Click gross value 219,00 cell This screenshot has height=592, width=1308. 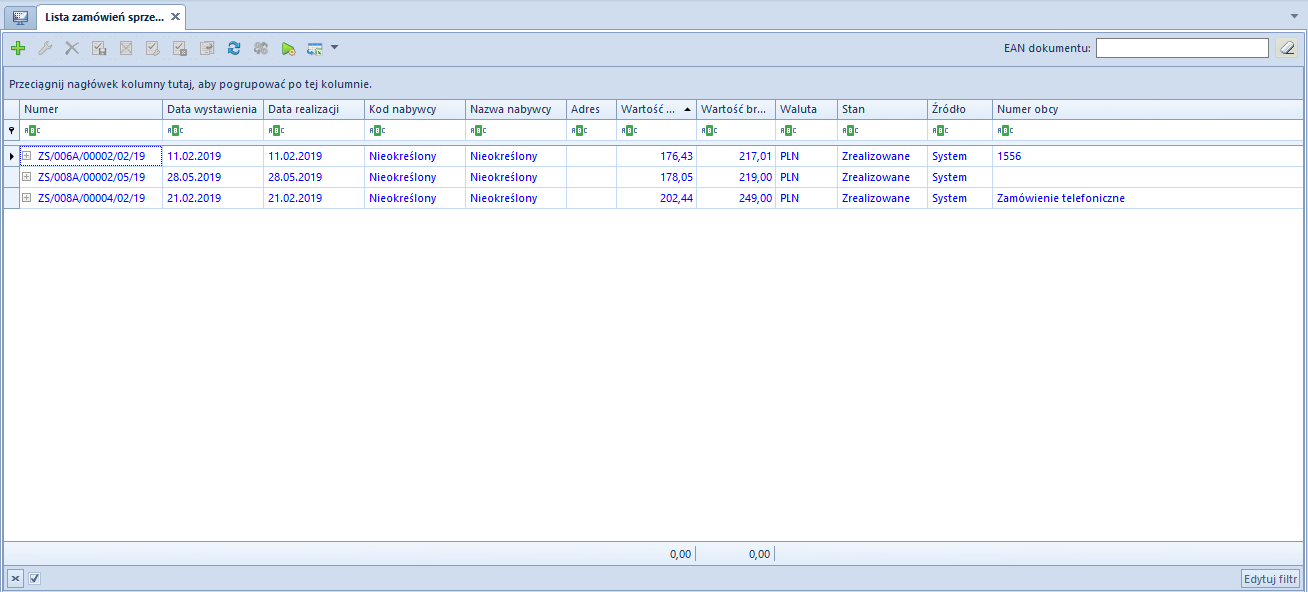coord(736,177)
